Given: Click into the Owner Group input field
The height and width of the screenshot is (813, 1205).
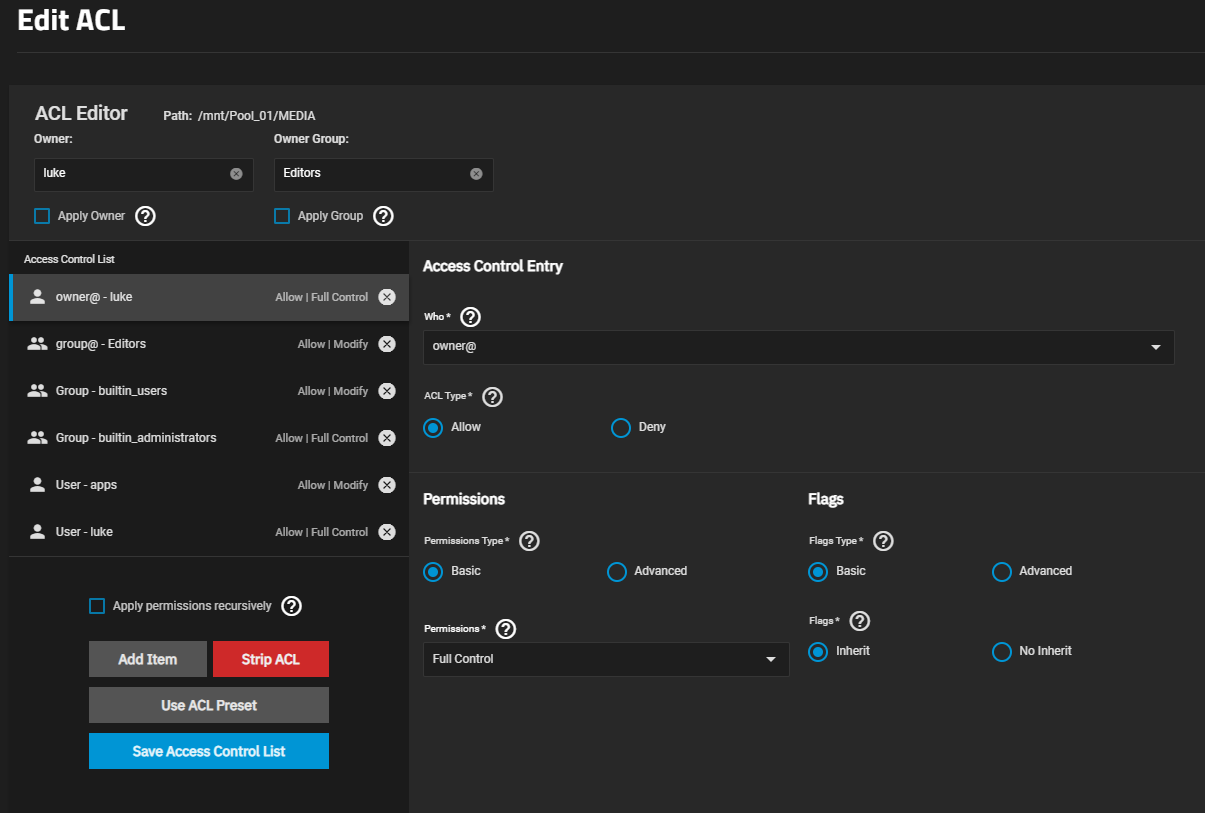Looking at the screenshot, I should point(372,174).
